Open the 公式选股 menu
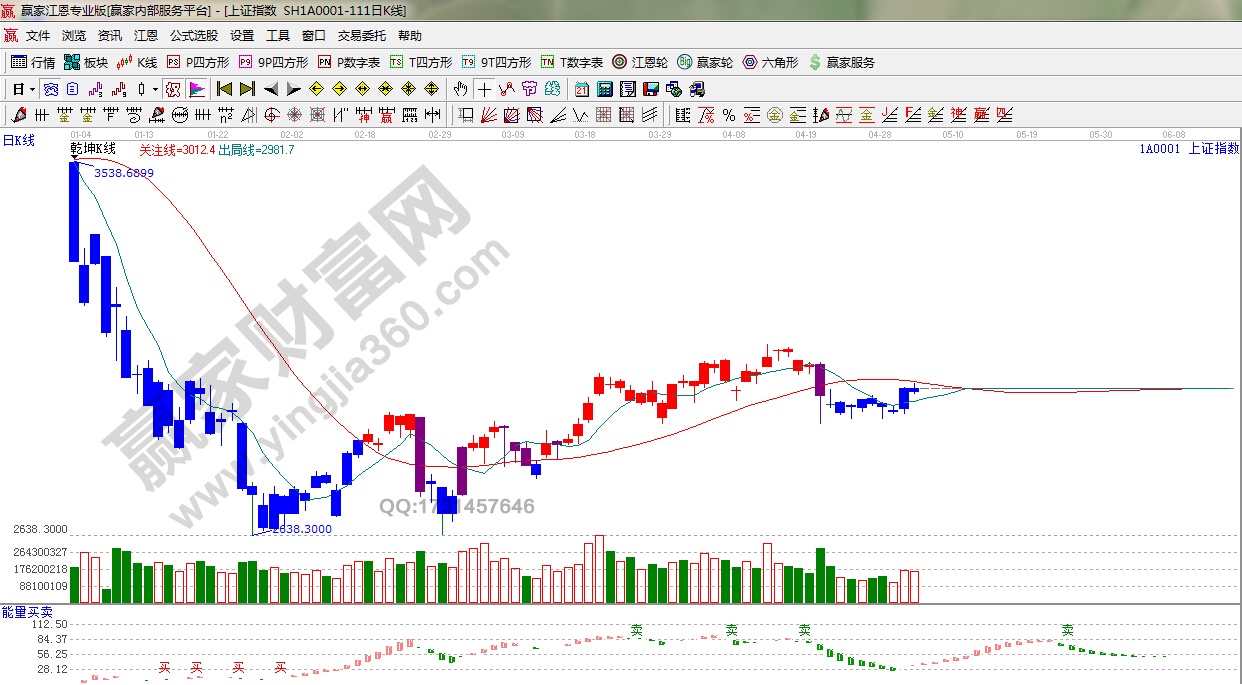 (193, 36)
